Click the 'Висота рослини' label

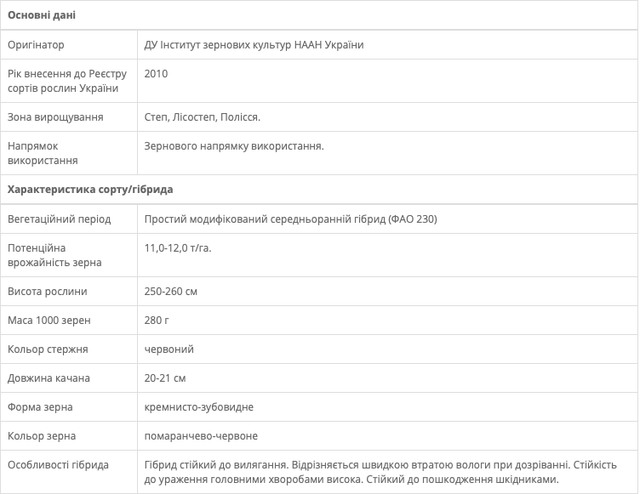(x=47, y=292)
